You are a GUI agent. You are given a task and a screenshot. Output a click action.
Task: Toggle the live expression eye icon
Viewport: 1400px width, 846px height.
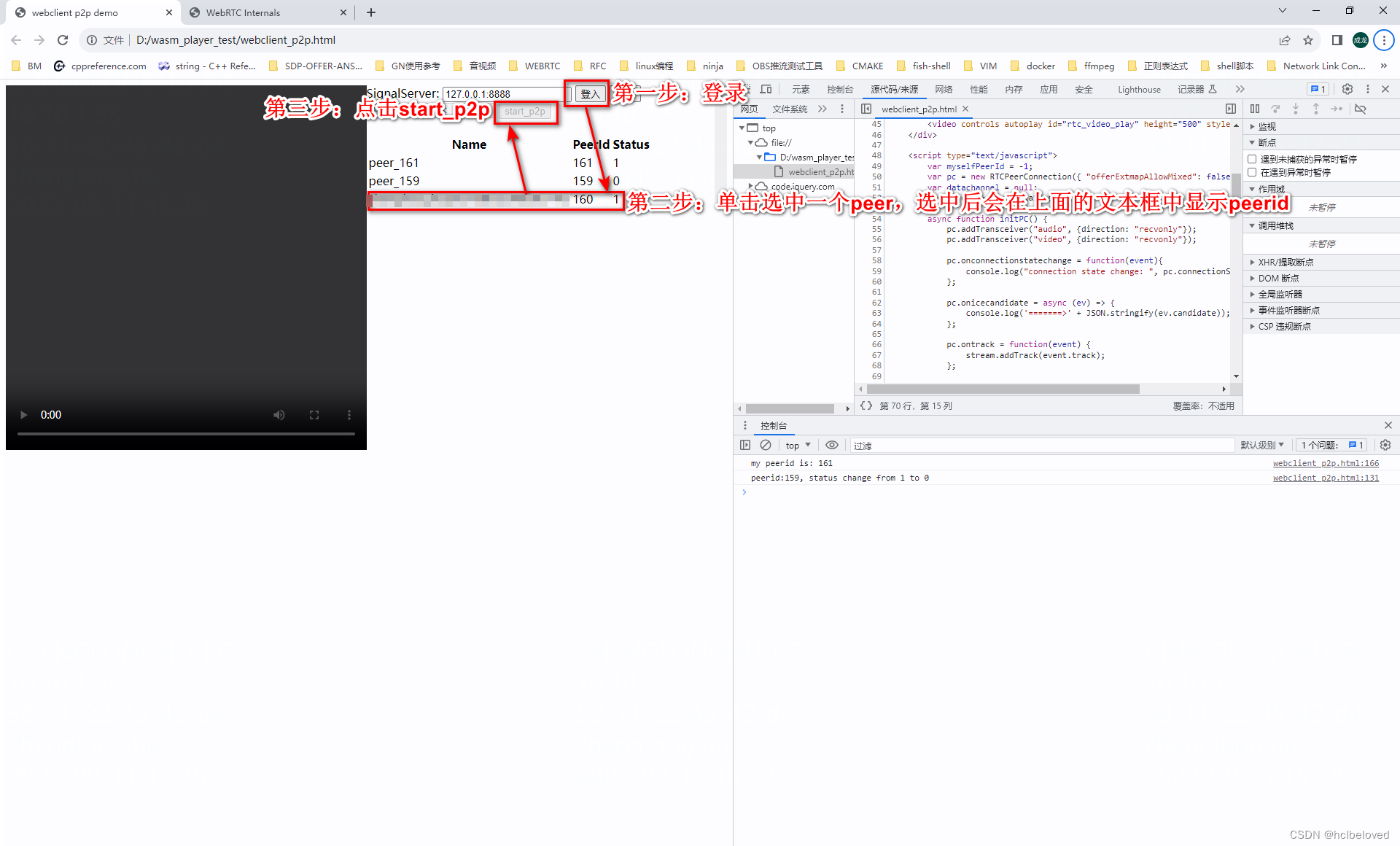point(832,445)
